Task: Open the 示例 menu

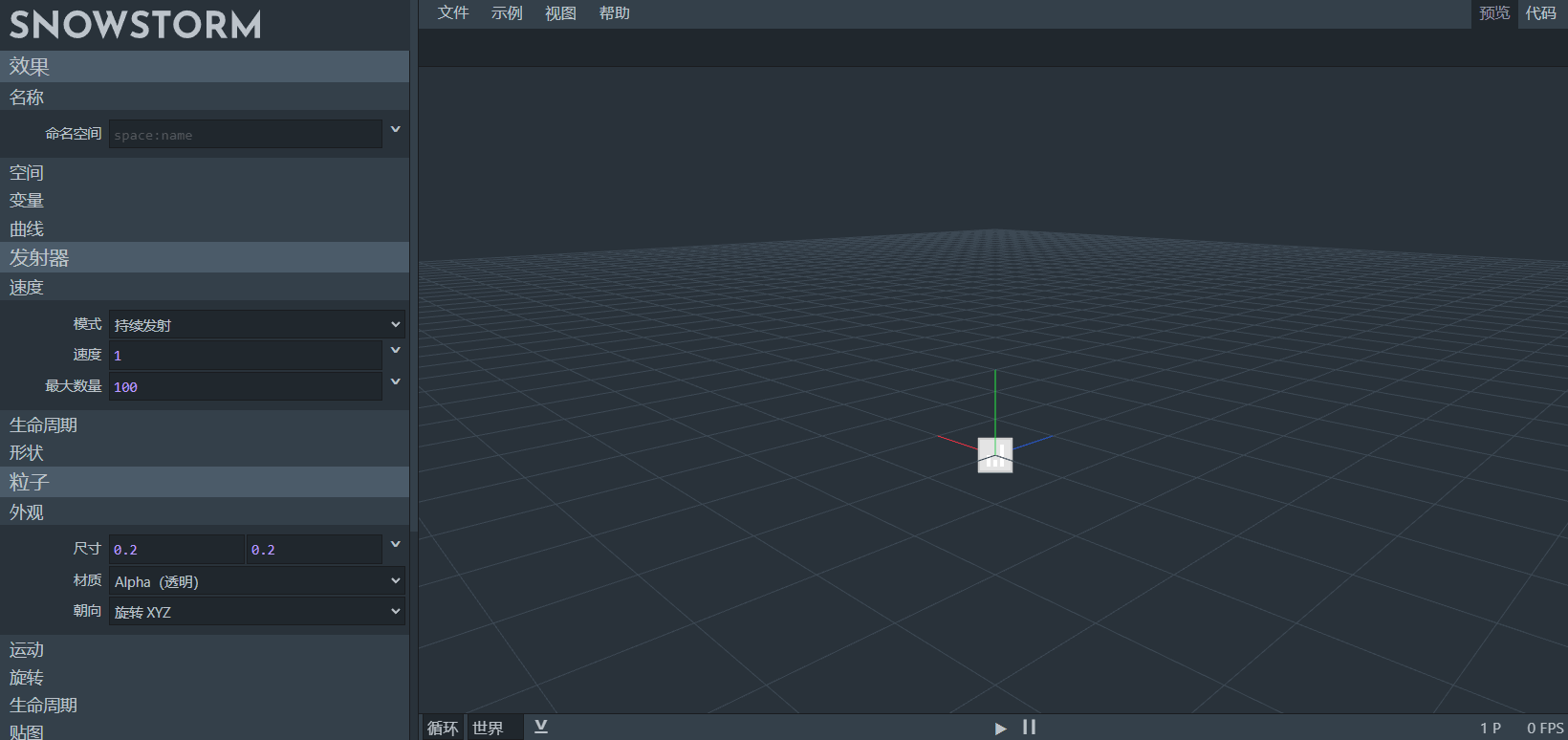Action: point(507,13)
